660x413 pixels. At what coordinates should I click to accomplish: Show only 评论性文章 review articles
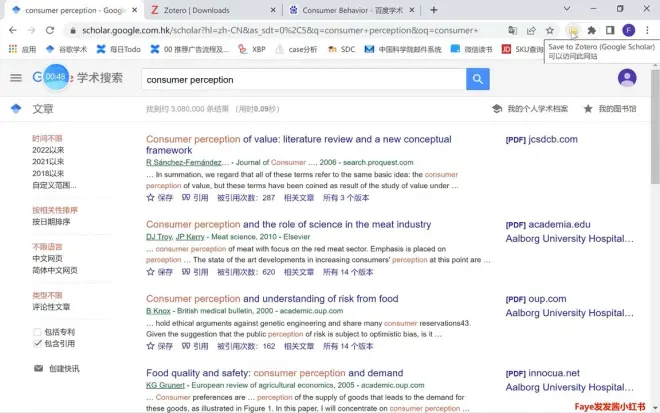(x=51, y=307)
